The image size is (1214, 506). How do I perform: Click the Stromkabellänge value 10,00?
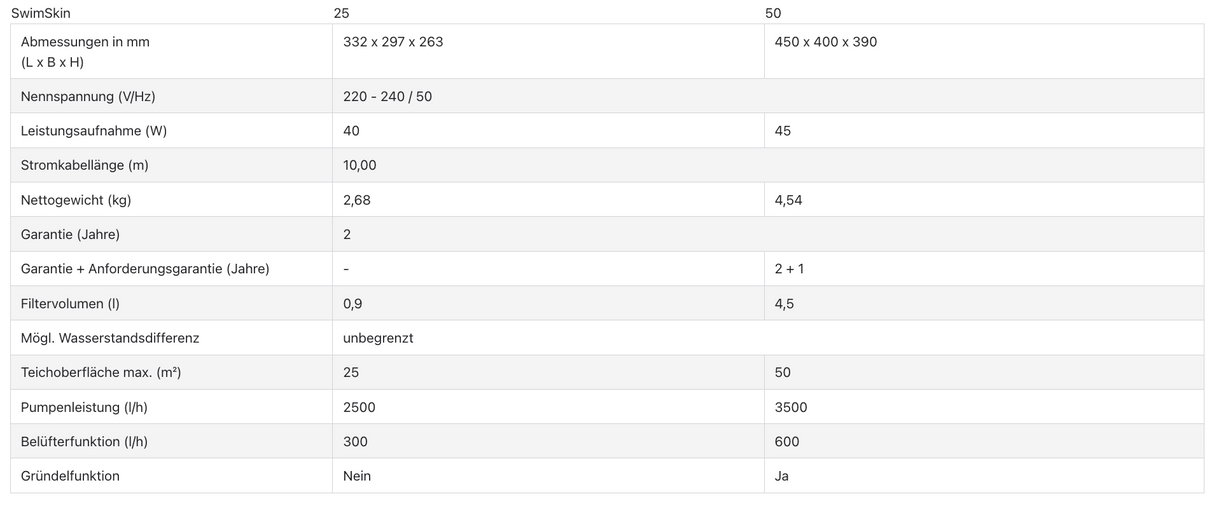[360, 165]
